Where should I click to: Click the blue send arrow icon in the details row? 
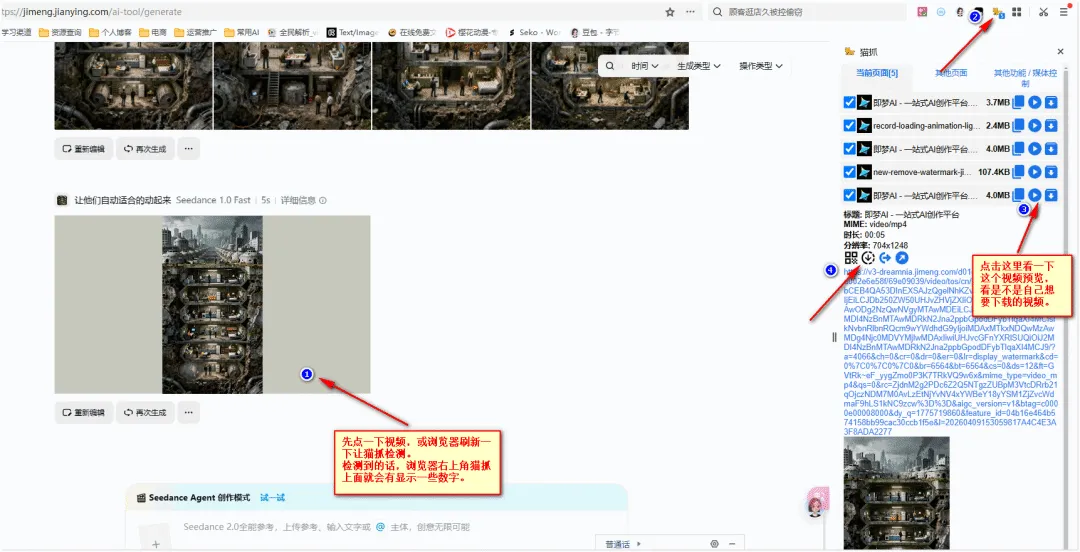point(885,258)
